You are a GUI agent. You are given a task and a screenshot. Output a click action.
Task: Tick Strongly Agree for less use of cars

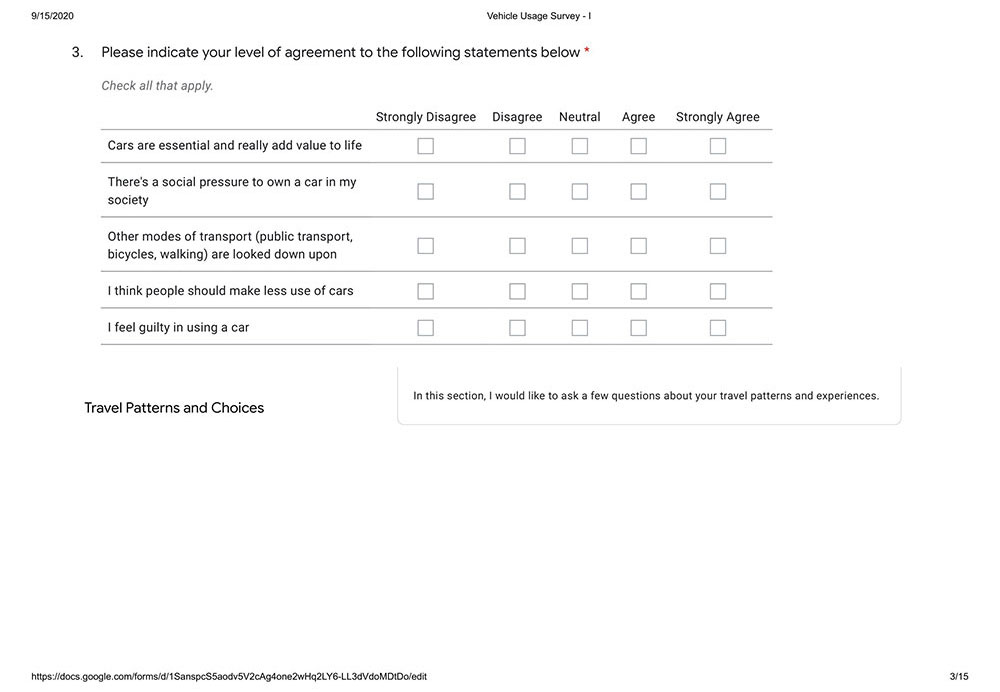tap(717, 291)
